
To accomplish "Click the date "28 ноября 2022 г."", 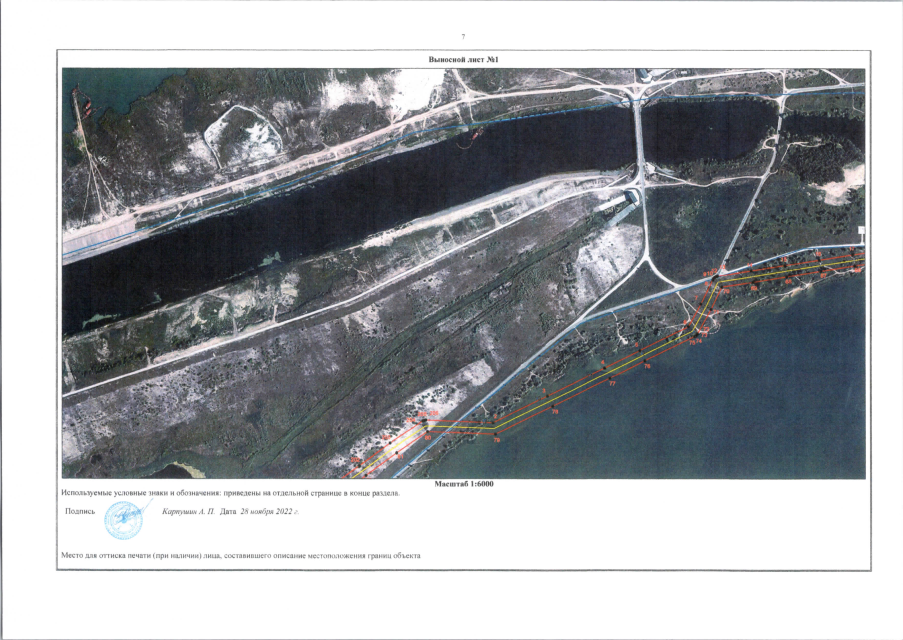I will 269,511.
